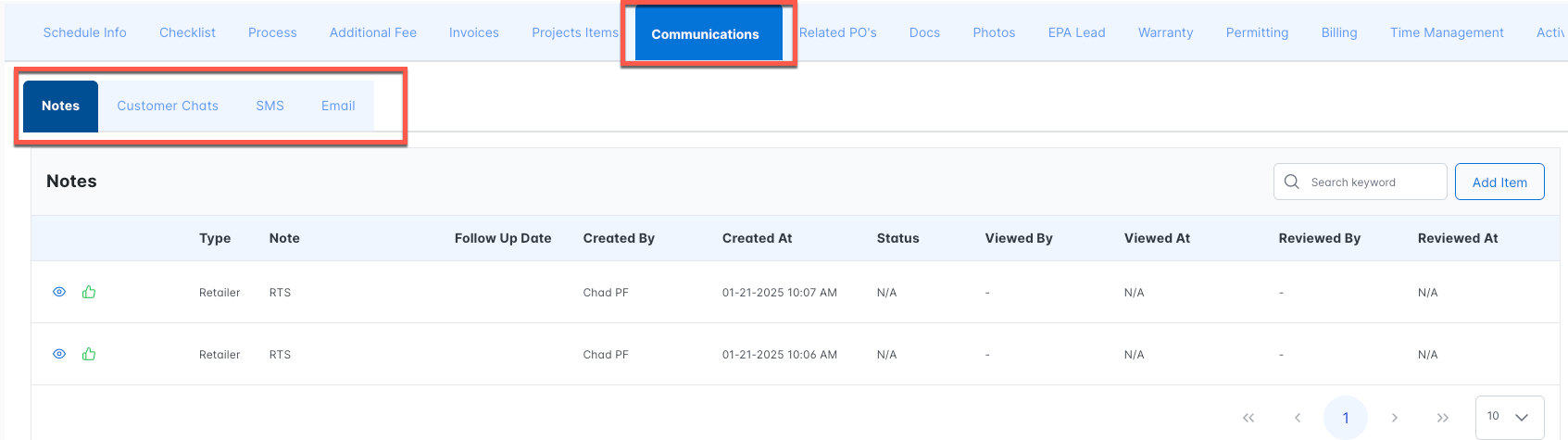Screen dimensions: 1568x440
Task: Click the Add Item button
Action: (x=1499, y=182)
